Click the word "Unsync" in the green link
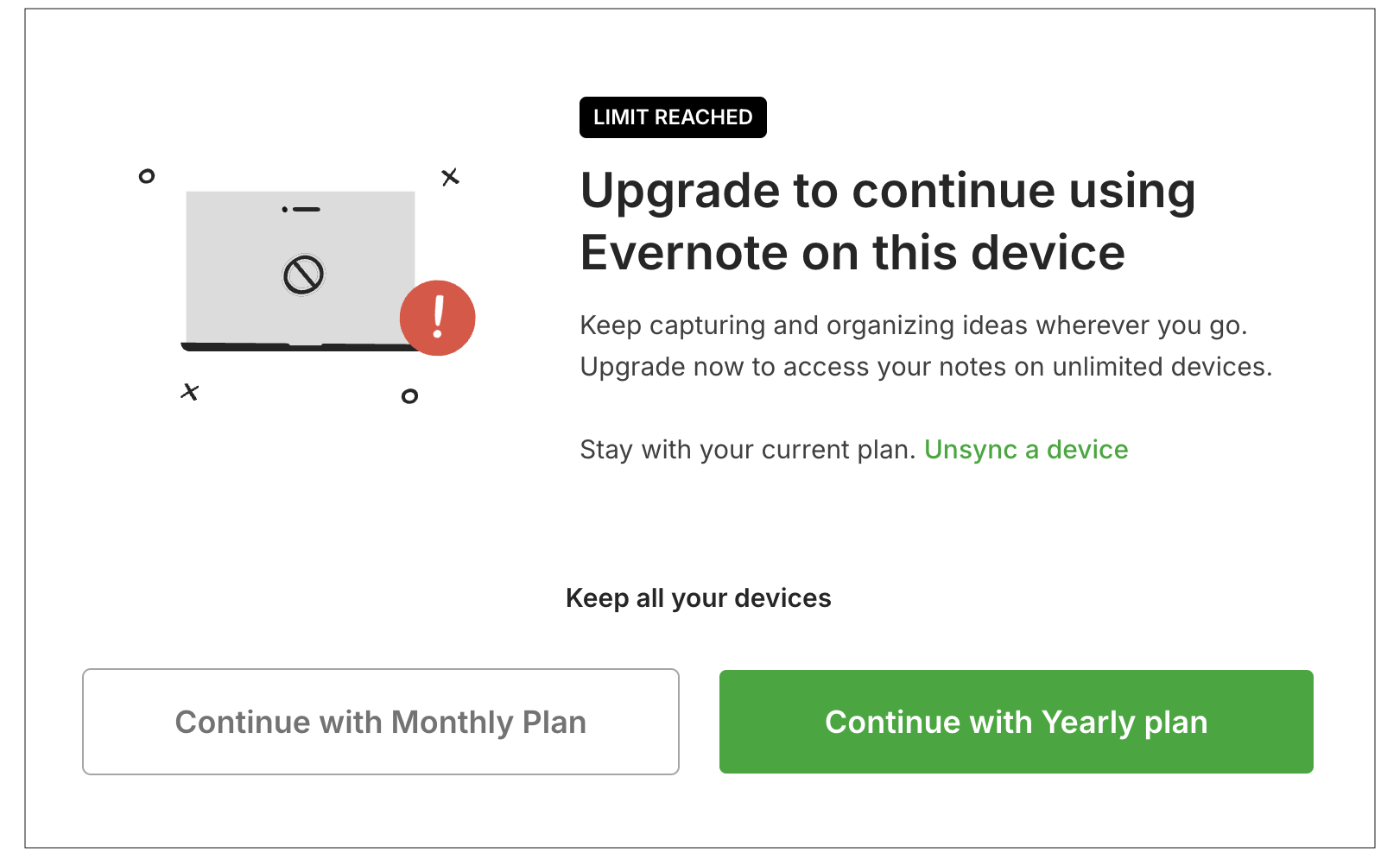 tap(971, 450)
